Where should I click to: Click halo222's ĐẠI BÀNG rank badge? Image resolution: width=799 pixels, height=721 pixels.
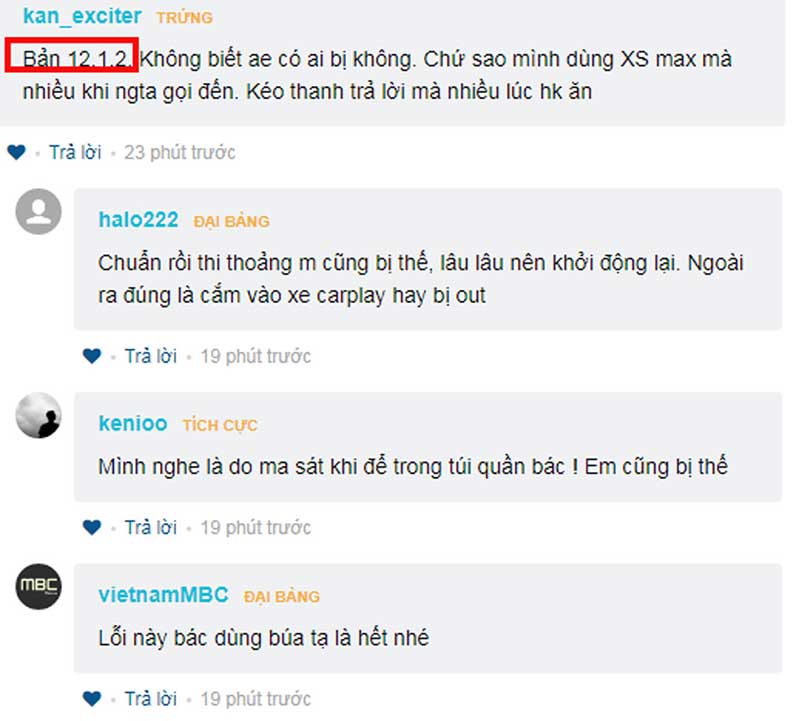231,221
